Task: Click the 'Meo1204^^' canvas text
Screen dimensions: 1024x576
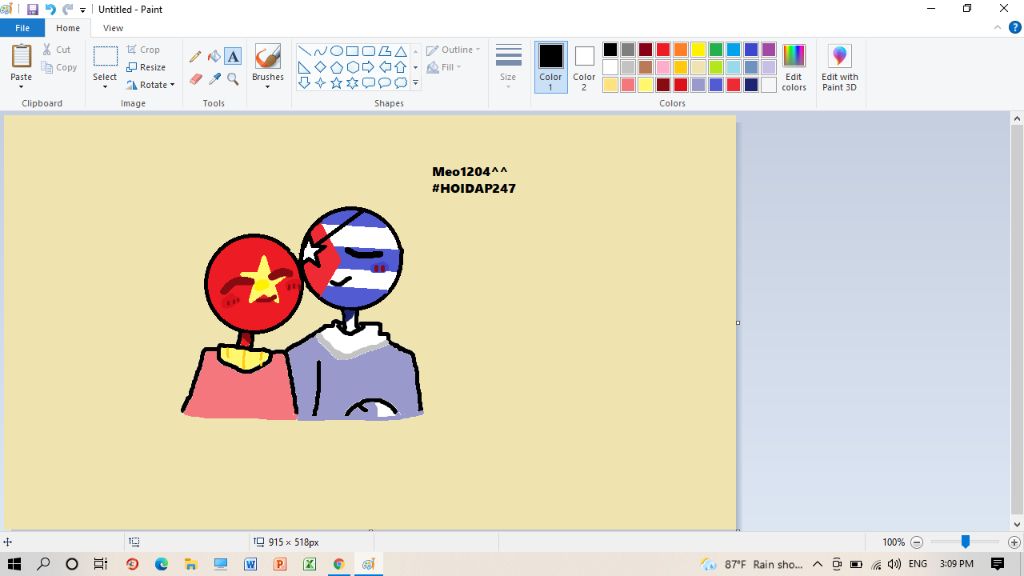Action: pyautogui.click(x=470, y=172)
